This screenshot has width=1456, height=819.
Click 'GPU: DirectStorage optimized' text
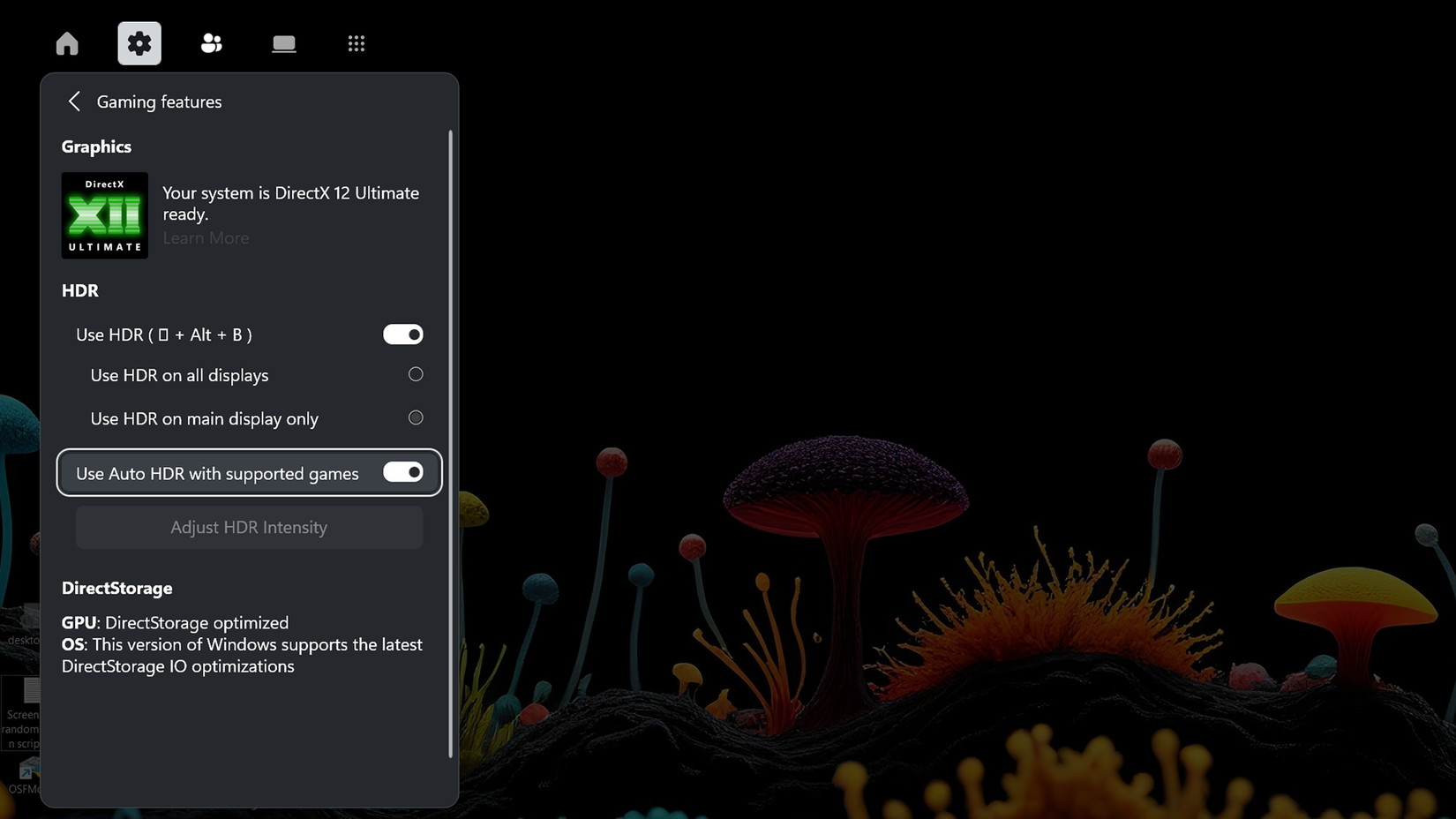point(175,623)
